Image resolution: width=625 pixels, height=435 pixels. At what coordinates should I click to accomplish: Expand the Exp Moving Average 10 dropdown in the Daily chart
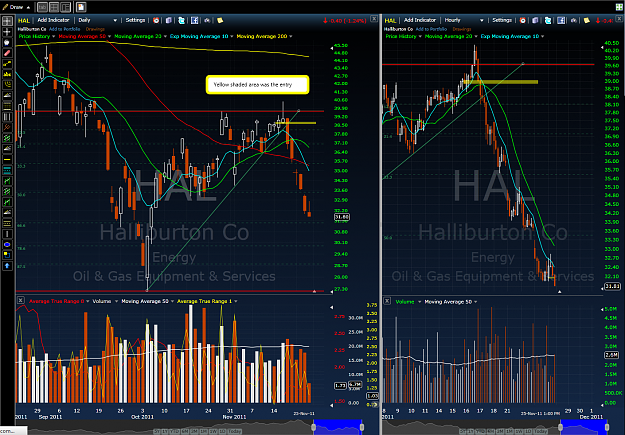tap(232, 37)
